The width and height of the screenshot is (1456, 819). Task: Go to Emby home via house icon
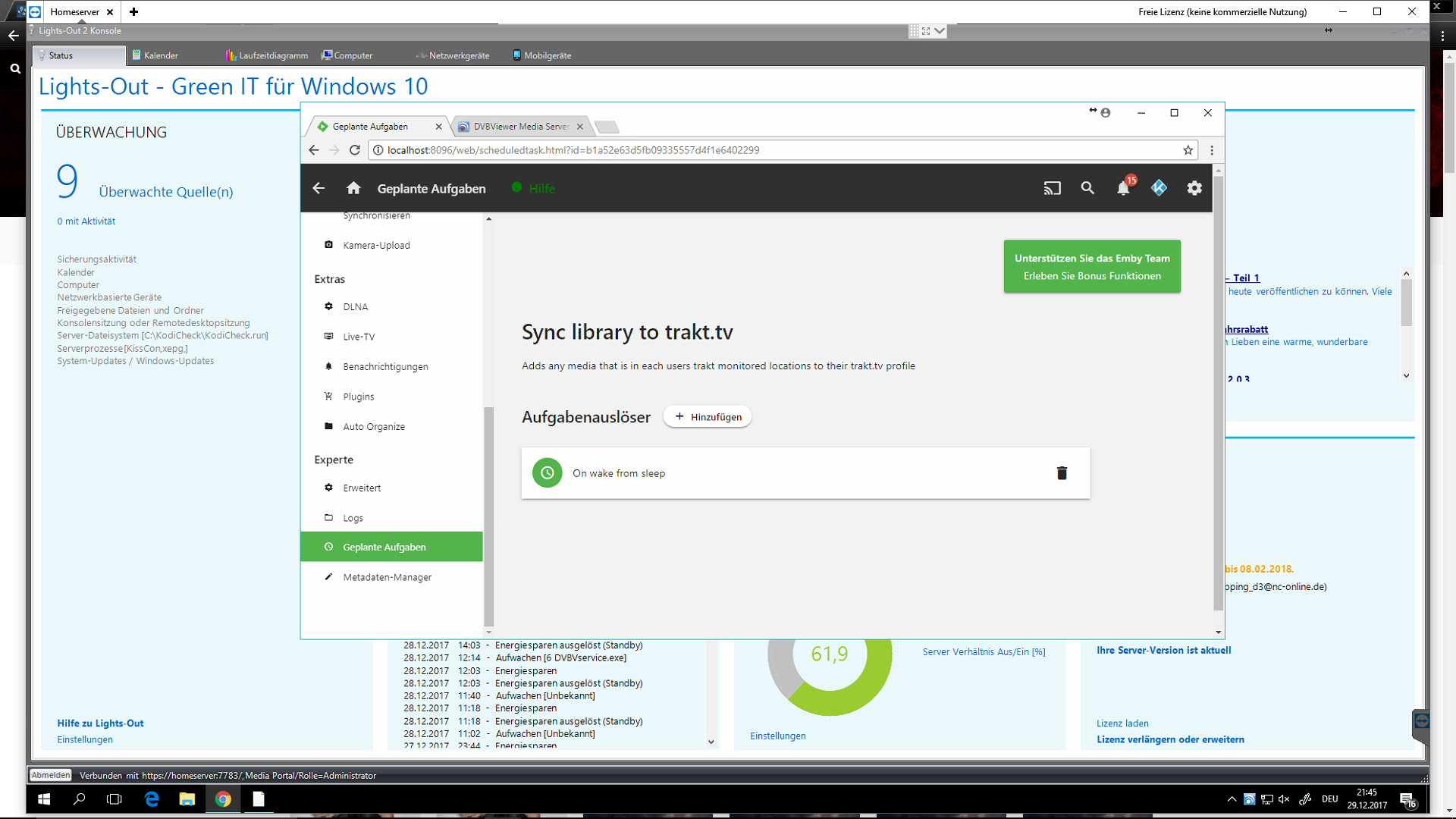353,188
